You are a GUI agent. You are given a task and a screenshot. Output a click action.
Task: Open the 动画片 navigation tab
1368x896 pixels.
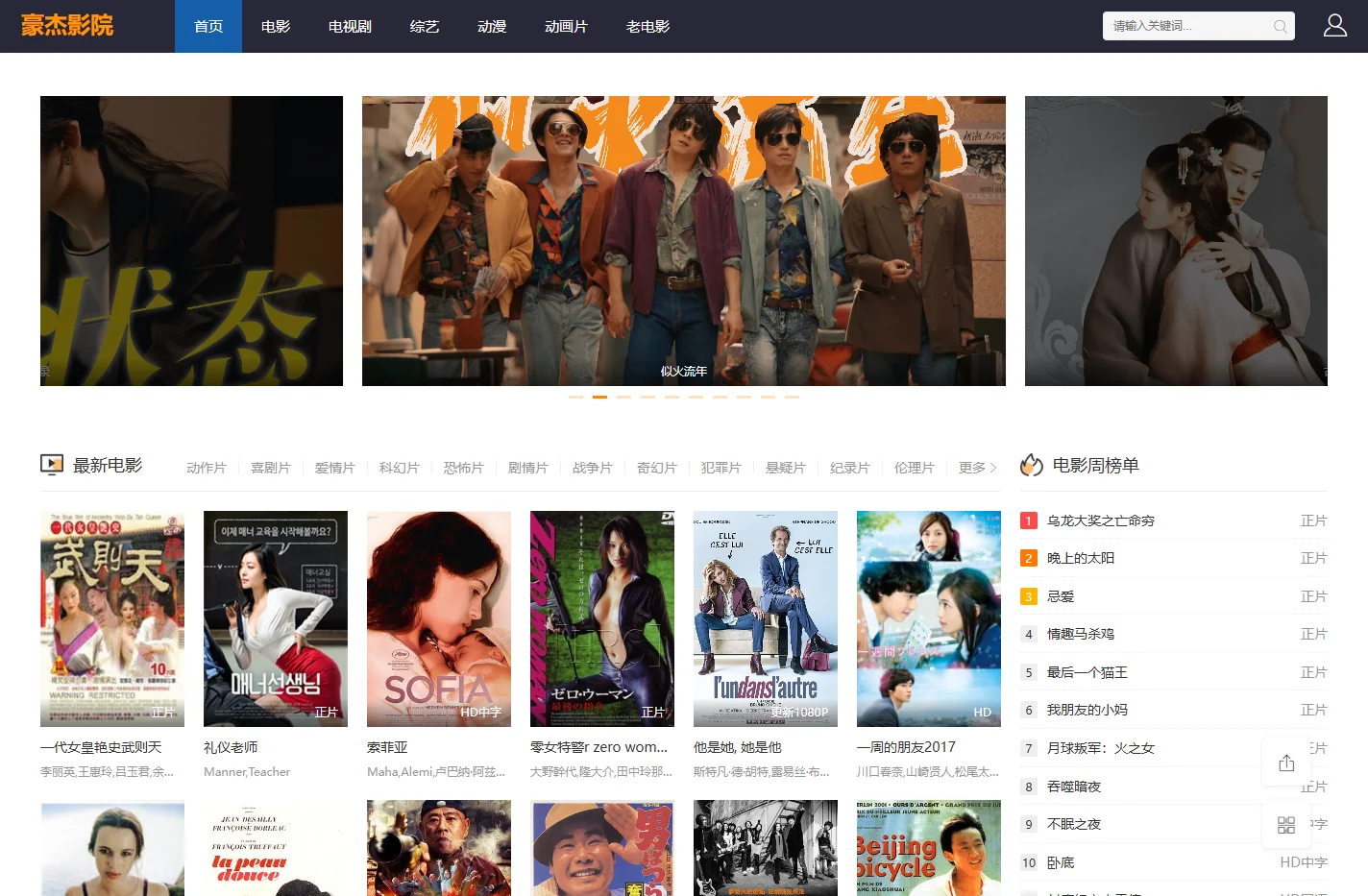(x=566, y=26)
